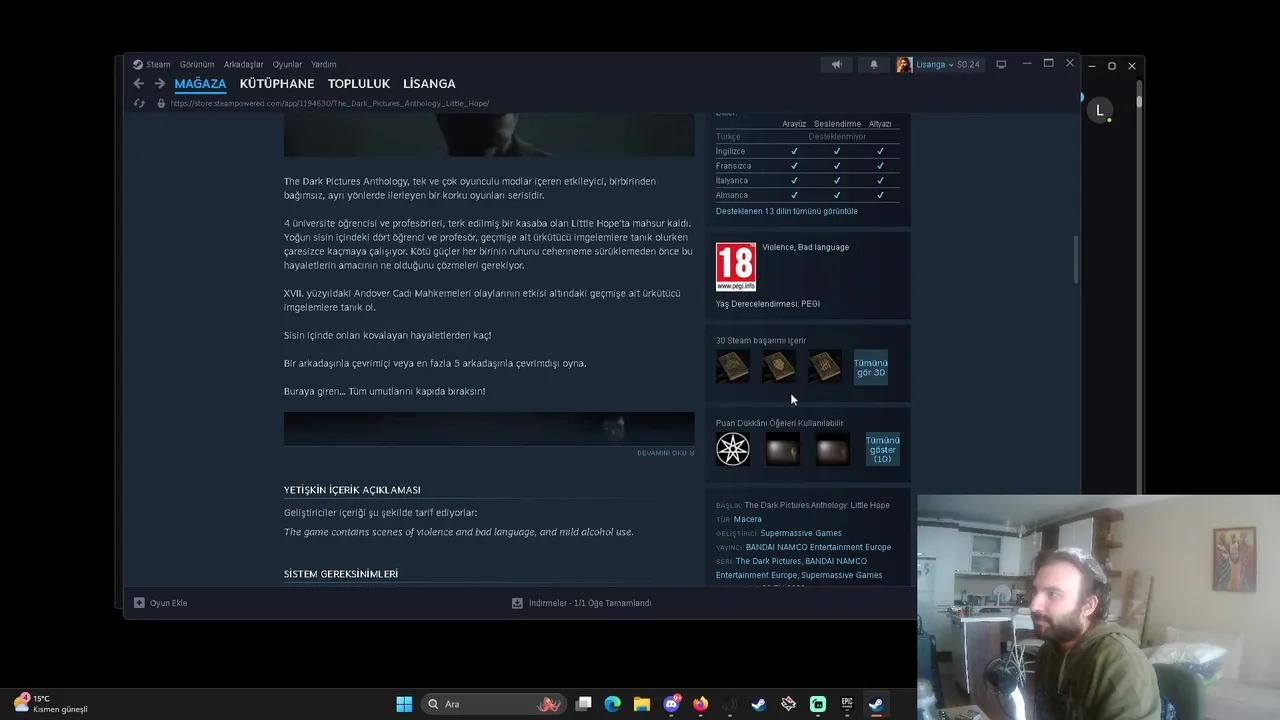Click the downloads icon in bottom bar
Screen dimensions: 1280x720
(x=517, y=603)
